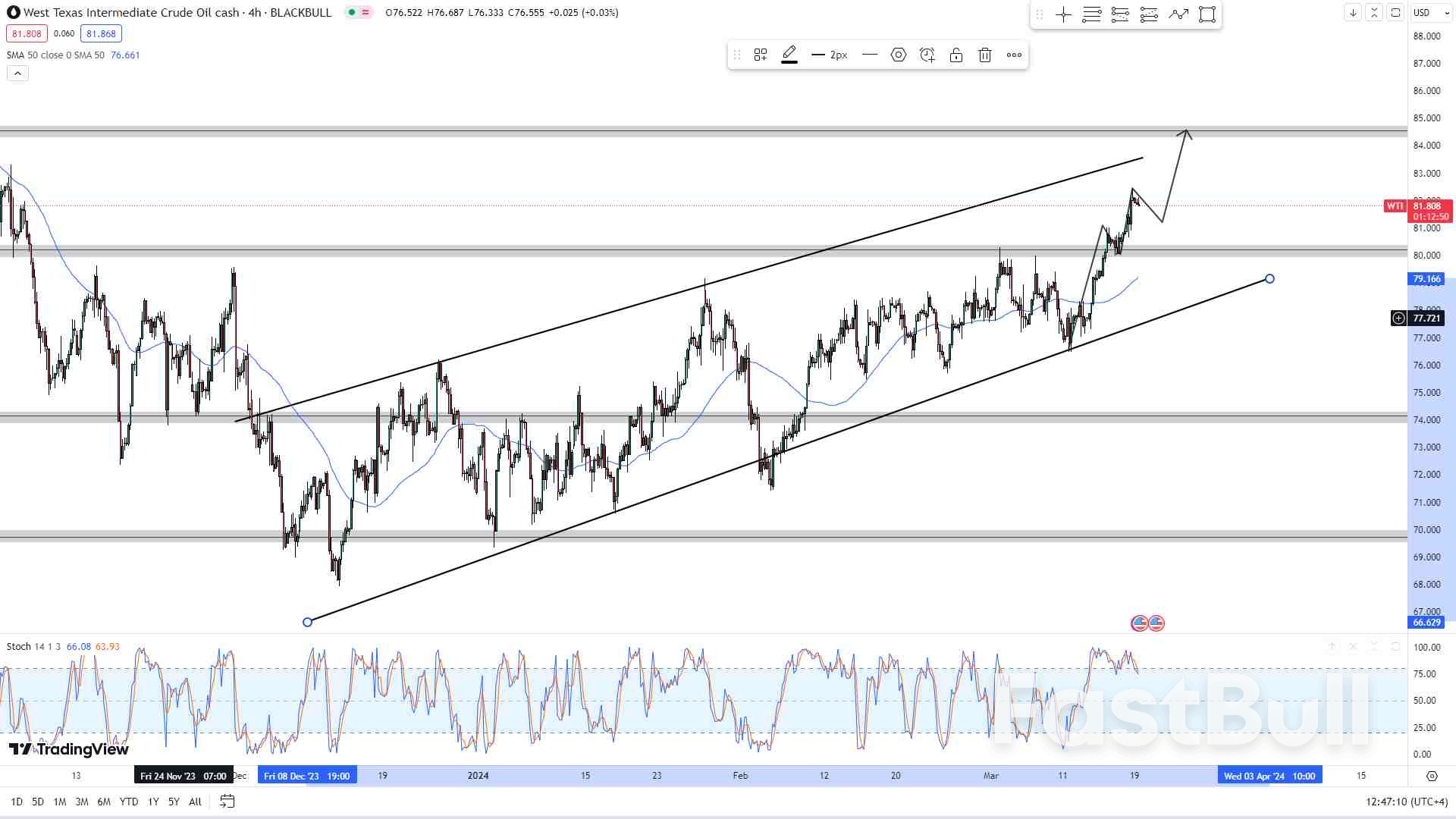Choose the Fib retracement tool
Image resolution: width=1456 pixels, height=819 pixels.
pos(1120,14)
